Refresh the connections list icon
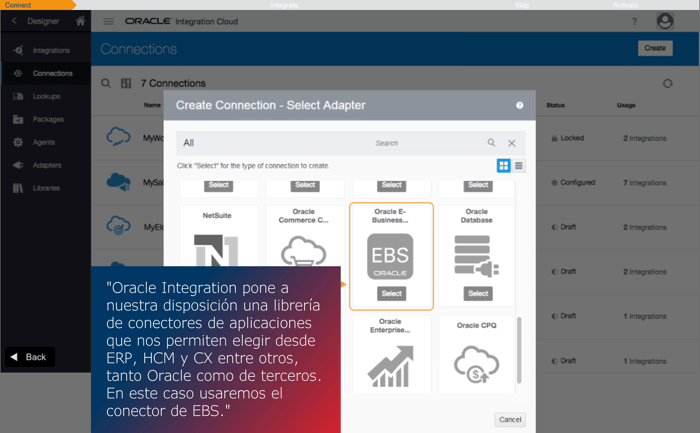700x433 pixels. click(667, 83)
